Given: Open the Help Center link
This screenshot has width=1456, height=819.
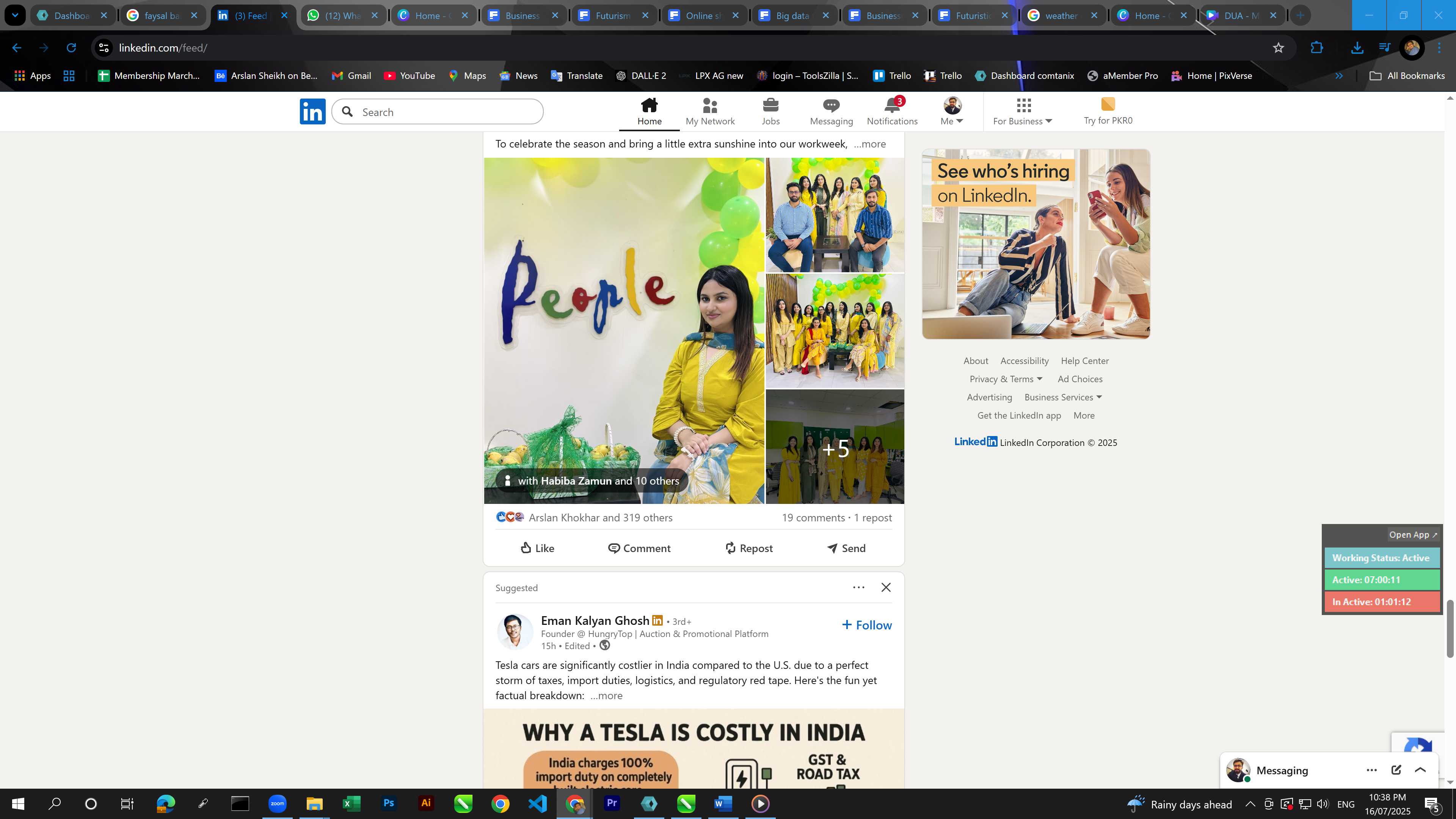Looking at the screenshot, I should tap(1085, 361).
